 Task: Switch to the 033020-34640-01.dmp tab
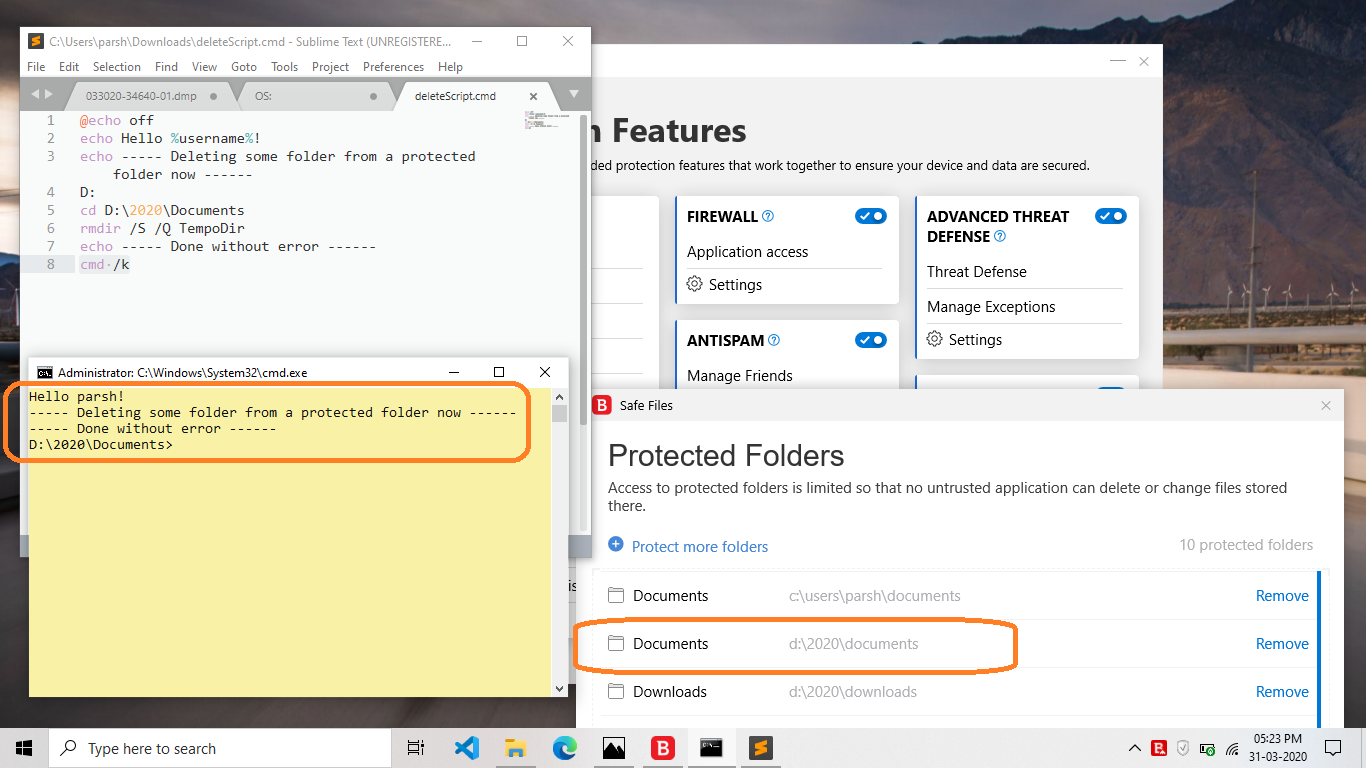[x=152, y=96]
